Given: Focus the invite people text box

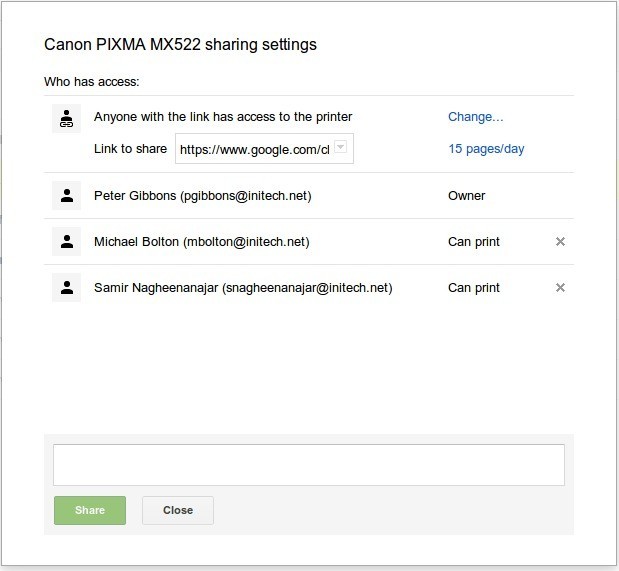Looking at the screenshot, I should point(308,465).
